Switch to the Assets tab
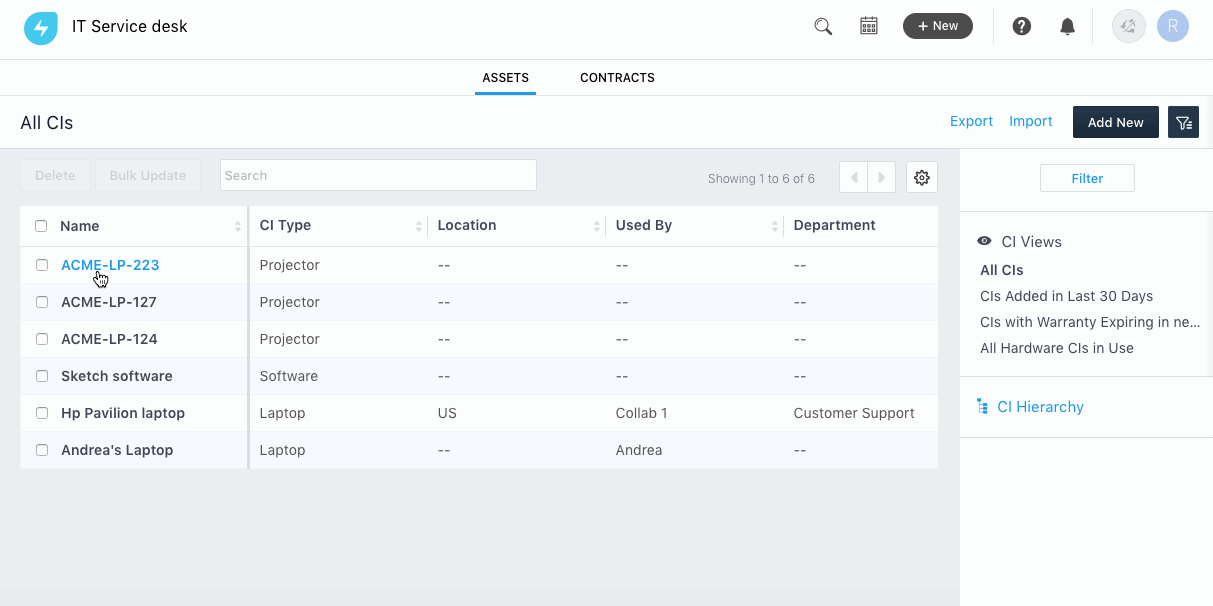 (x=505, y=77)
